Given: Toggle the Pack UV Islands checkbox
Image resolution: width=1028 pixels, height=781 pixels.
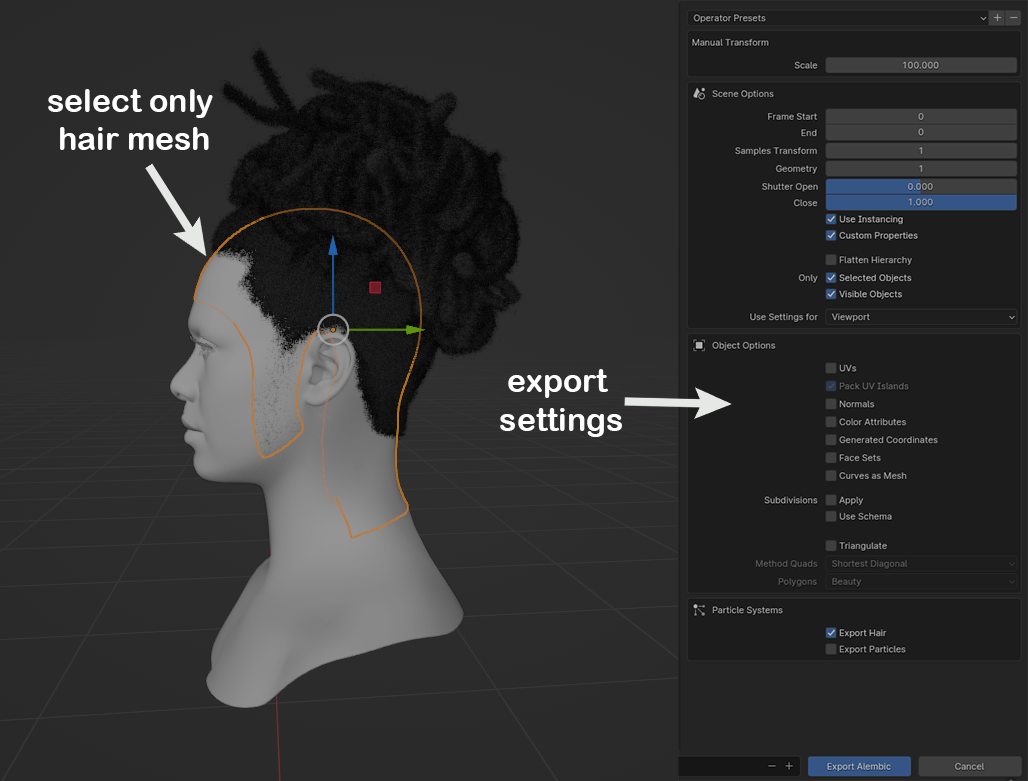Looking at the screenshot, I should coord(831,386).
